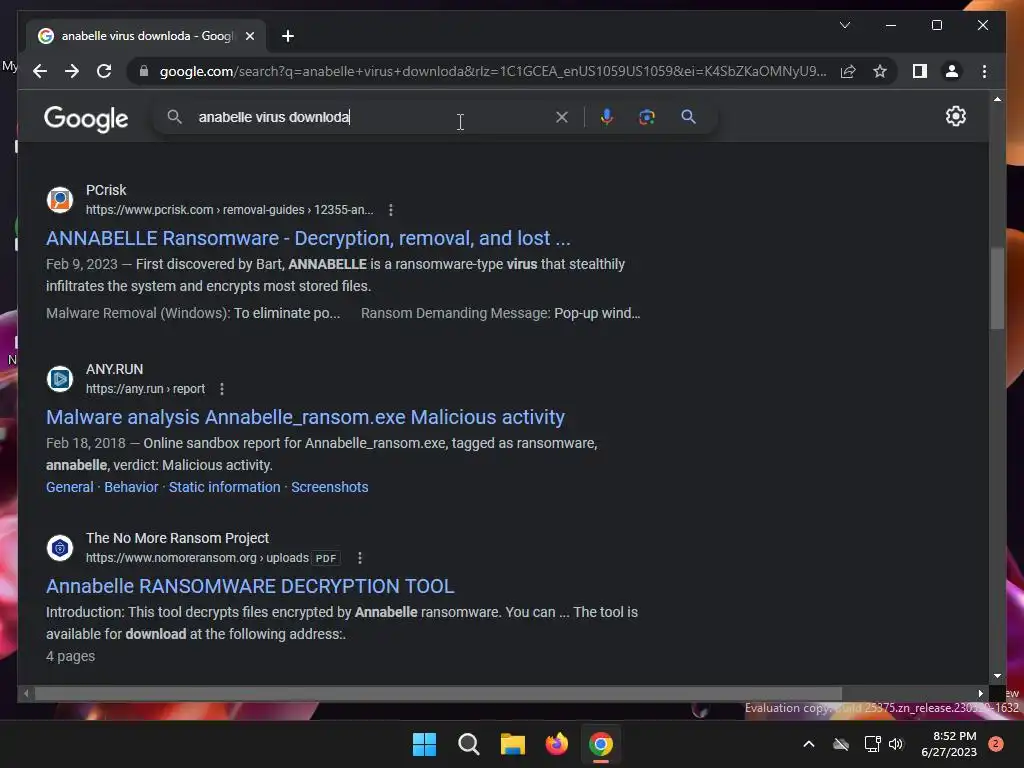This screenshot has height=768, width=1024.
Task: Open ANNABELLE Ransomware Decryption, removal link
Action: [x=308, y=238]
